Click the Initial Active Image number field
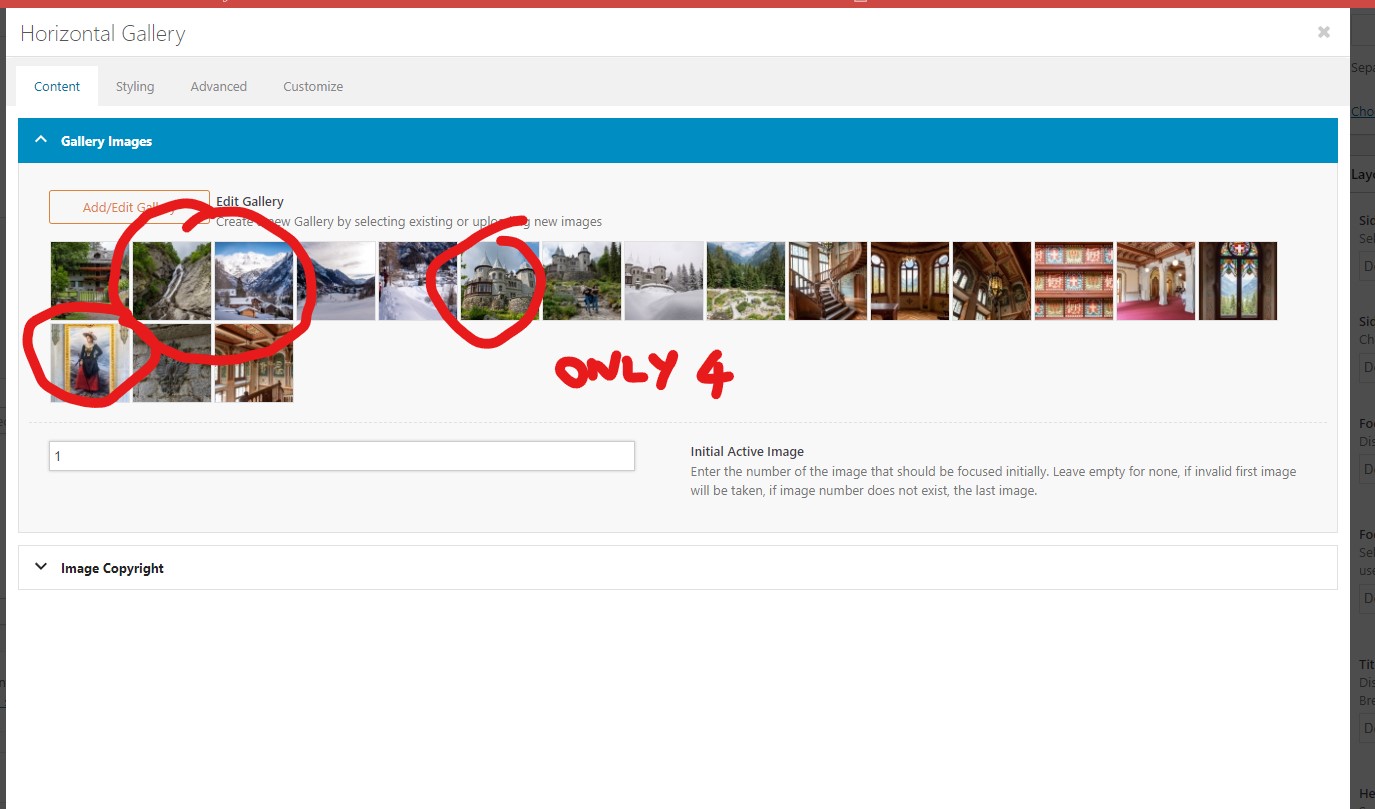The image size is (1375, 809). pyautogui.click(x=341, y=456)
